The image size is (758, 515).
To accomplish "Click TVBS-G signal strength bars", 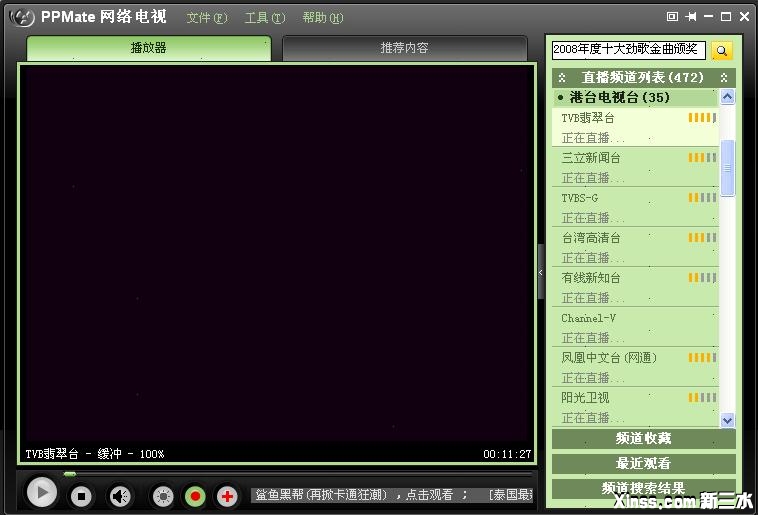I will coord(702,197).
